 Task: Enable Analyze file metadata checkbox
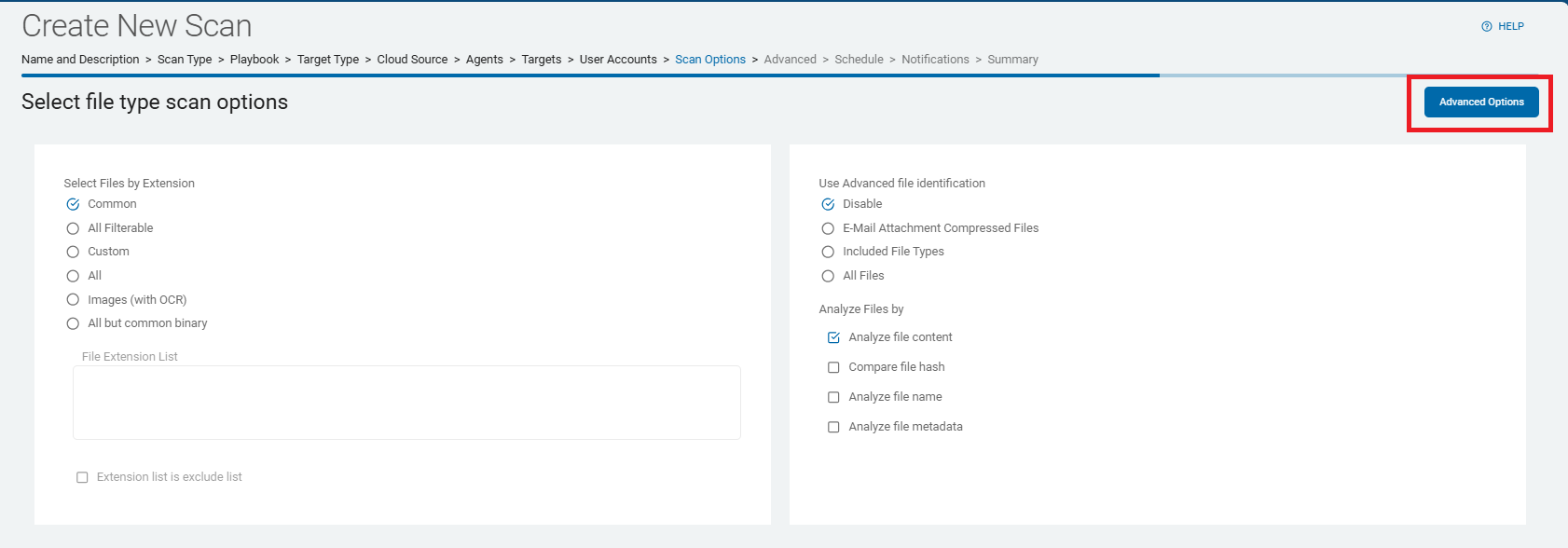(x=833, y=427)
